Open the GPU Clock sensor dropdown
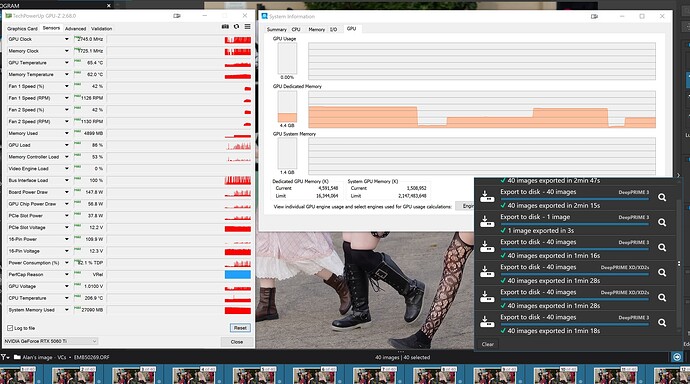The height and width of the screenshot is (384, 690). coord(67,39)
